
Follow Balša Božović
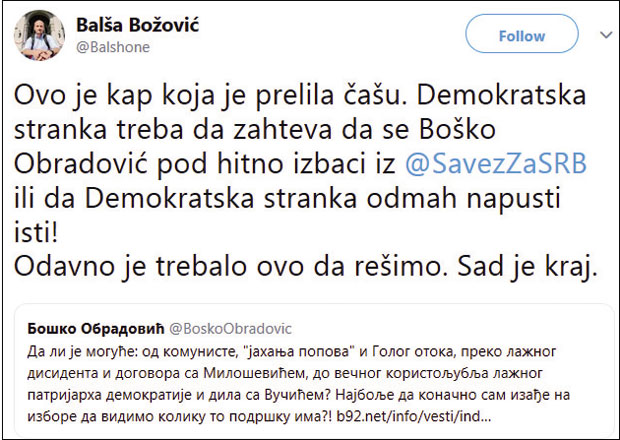point(521,36)
